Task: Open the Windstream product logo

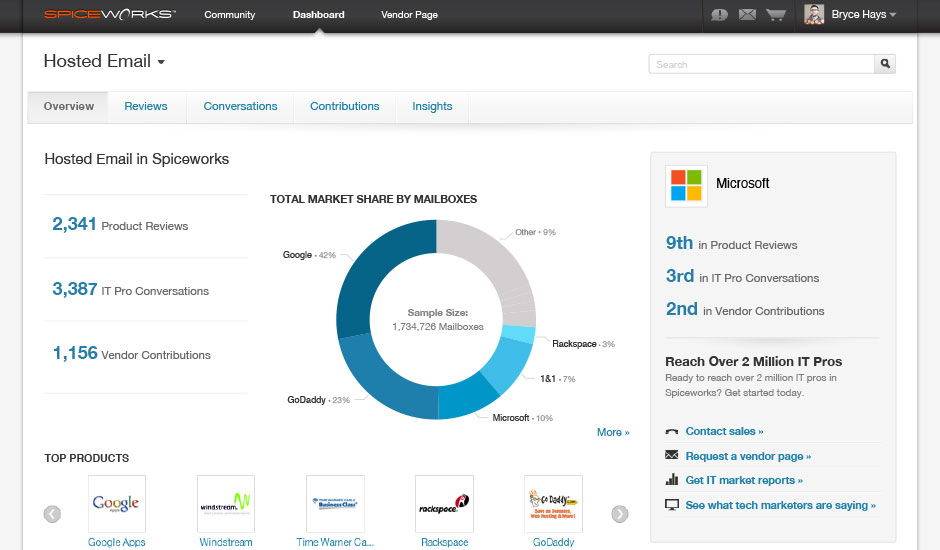Action: coord(225,503)
